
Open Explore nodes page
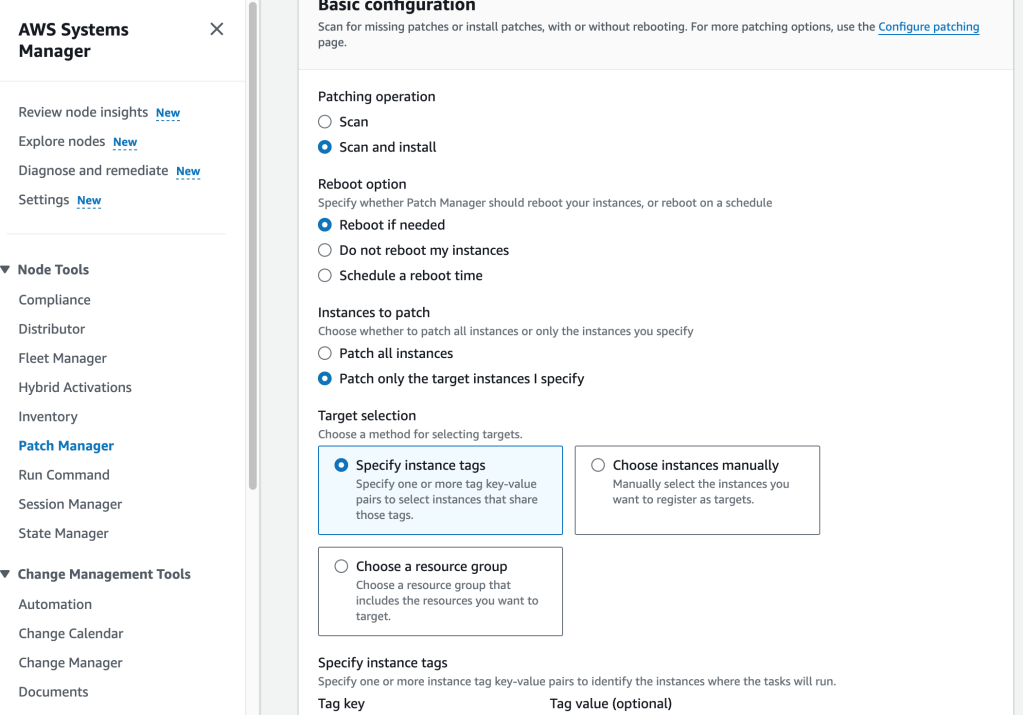(61, 141)
